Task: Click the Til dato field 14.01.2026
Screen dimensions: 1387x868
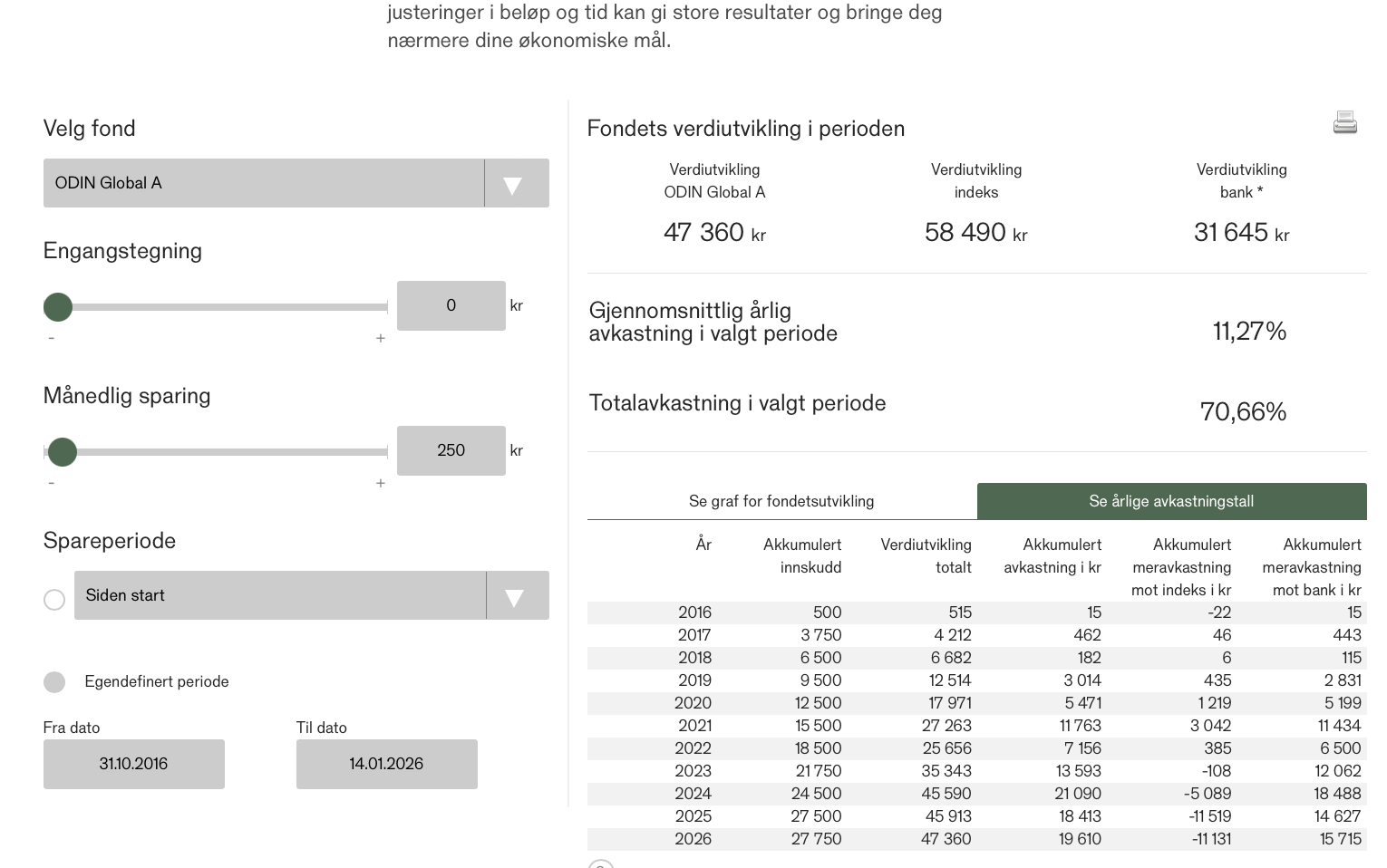Action: point(386,764)
